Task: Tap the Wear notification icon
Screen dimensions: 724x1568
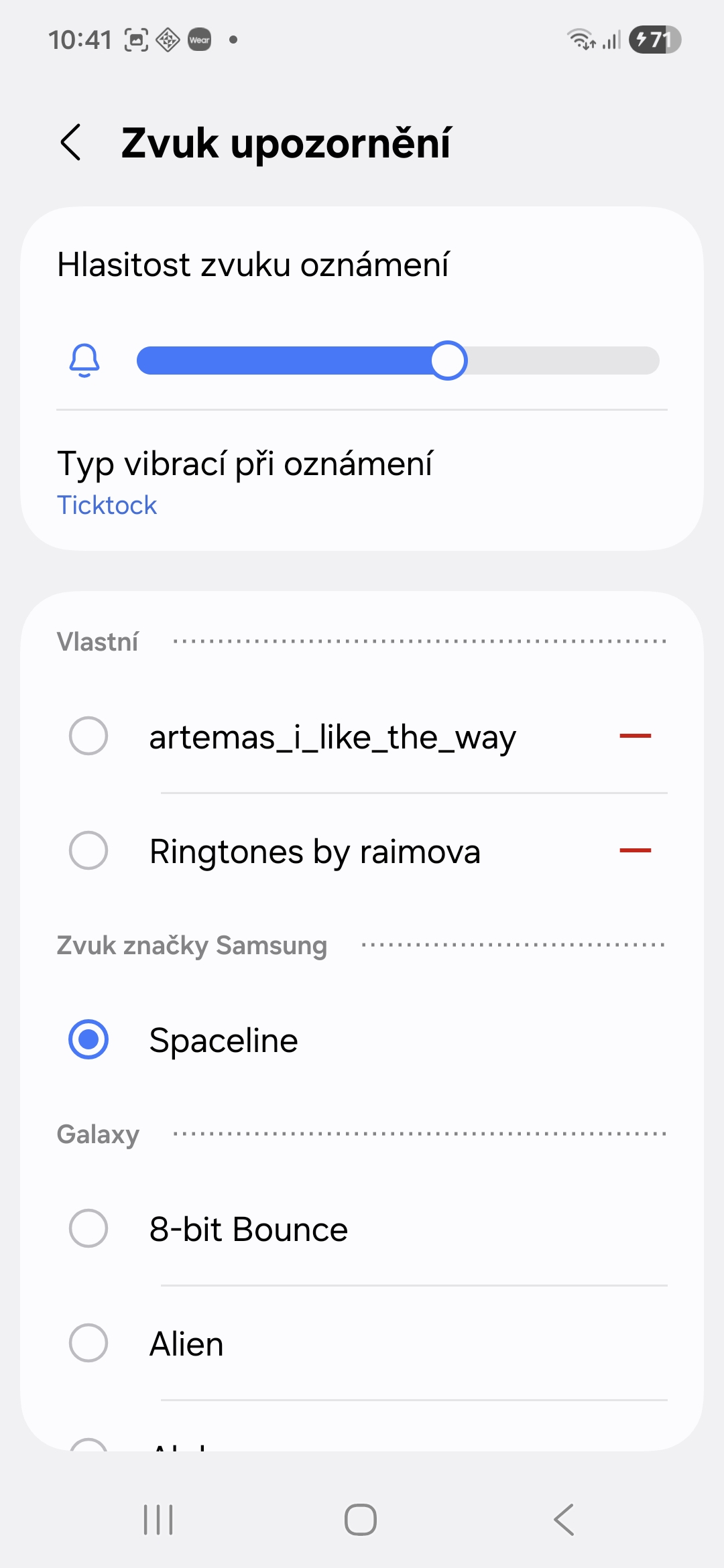Action: (x=200, y=40)
